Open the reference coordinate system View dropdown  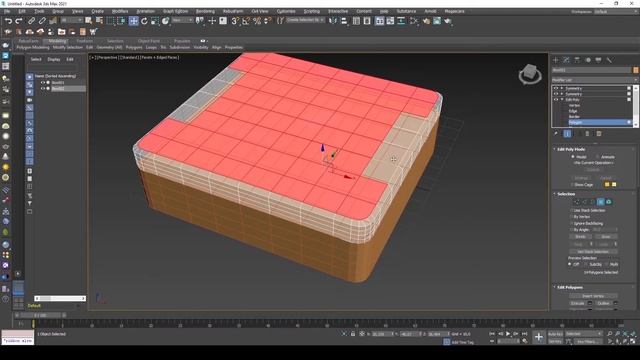[182, 20]
